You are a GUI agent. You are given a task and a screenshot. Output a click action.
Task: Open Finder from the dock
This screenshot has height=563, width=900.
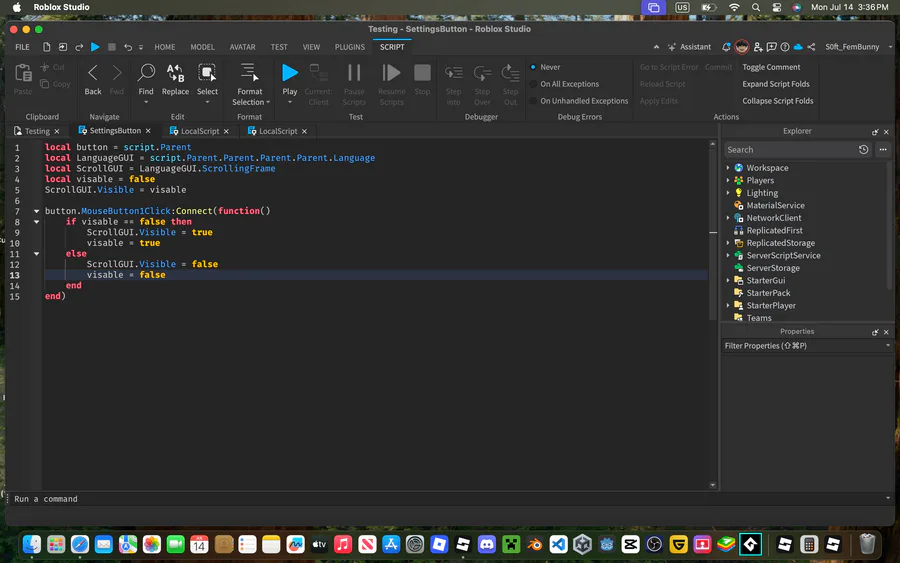pyautogui.click(x=32, y=544)
